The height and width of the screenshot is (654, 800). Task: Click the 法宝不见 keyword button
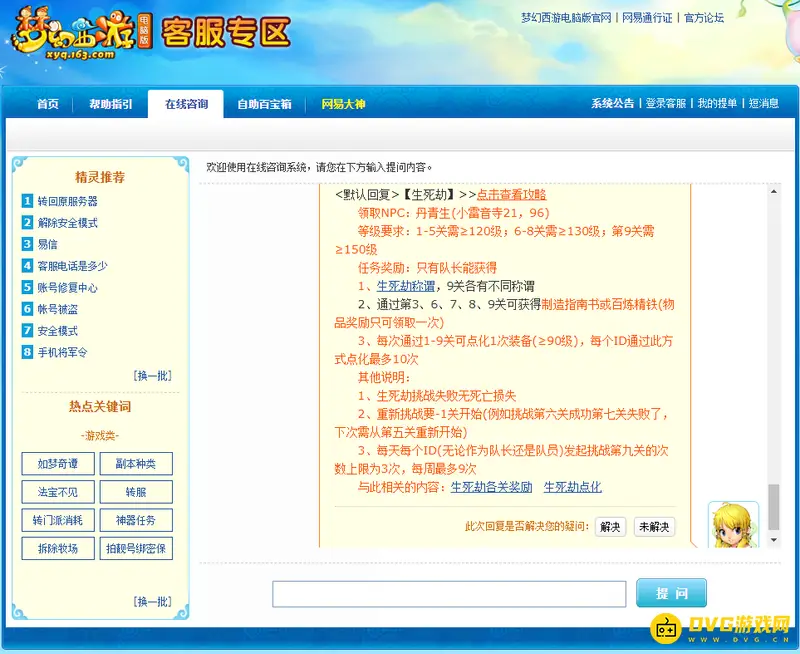click(x=58, y=492)
